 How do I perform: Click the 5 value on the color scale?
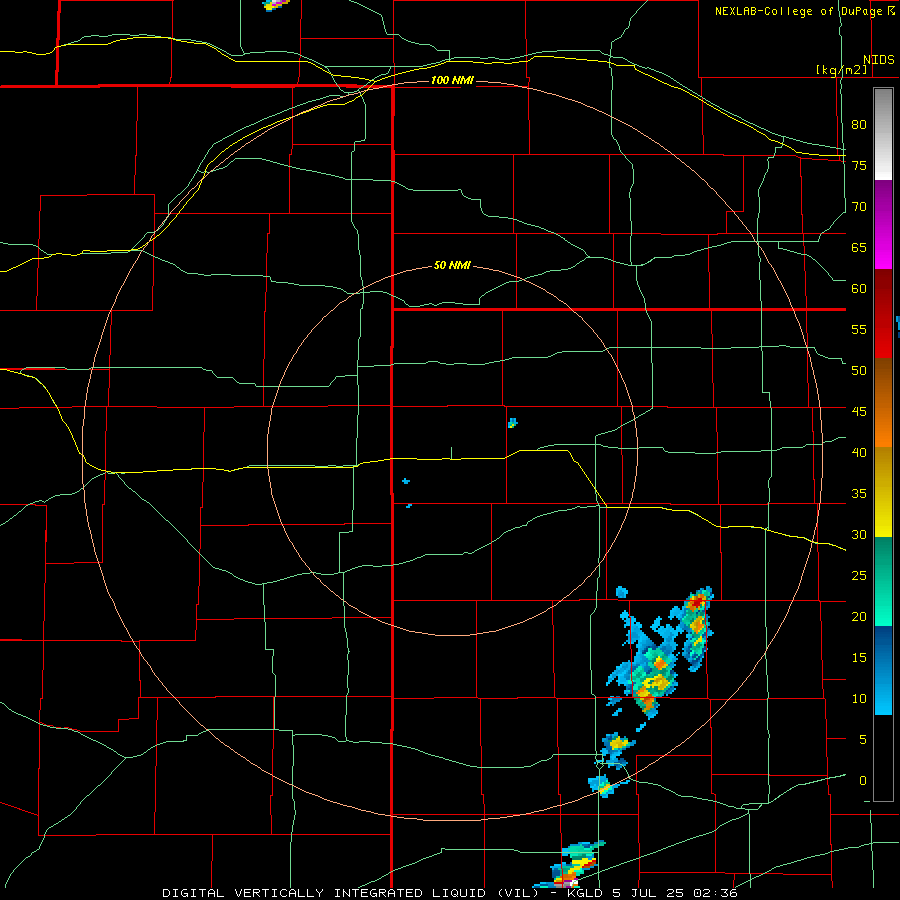(x=863, y=740)
